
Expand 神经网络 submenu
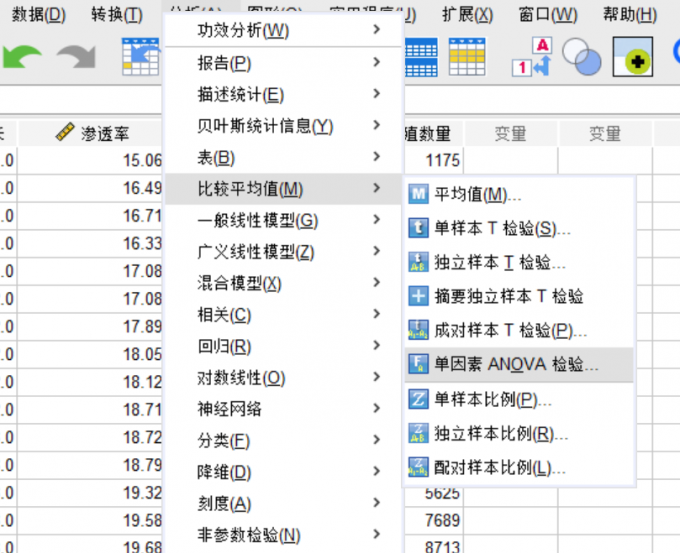(x=283, y=409)
